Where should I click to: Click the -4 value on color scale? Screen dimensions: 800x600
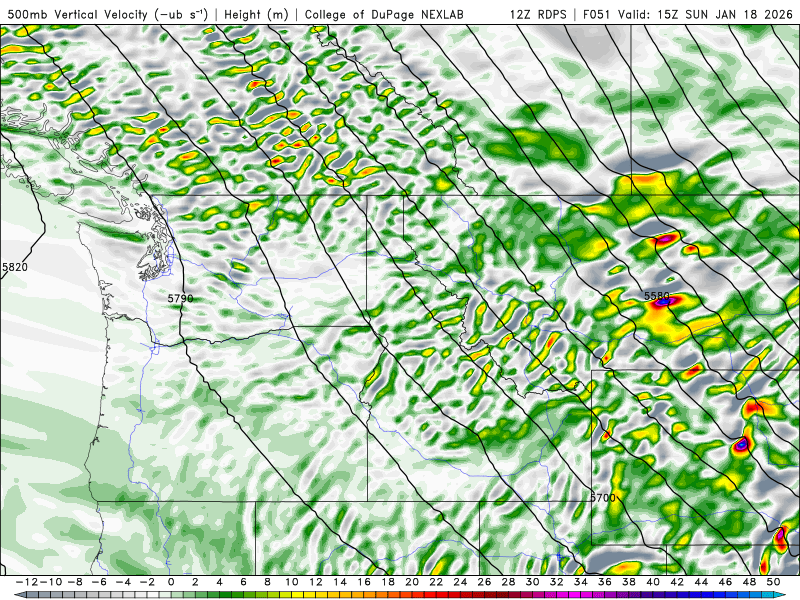[123, 582]
